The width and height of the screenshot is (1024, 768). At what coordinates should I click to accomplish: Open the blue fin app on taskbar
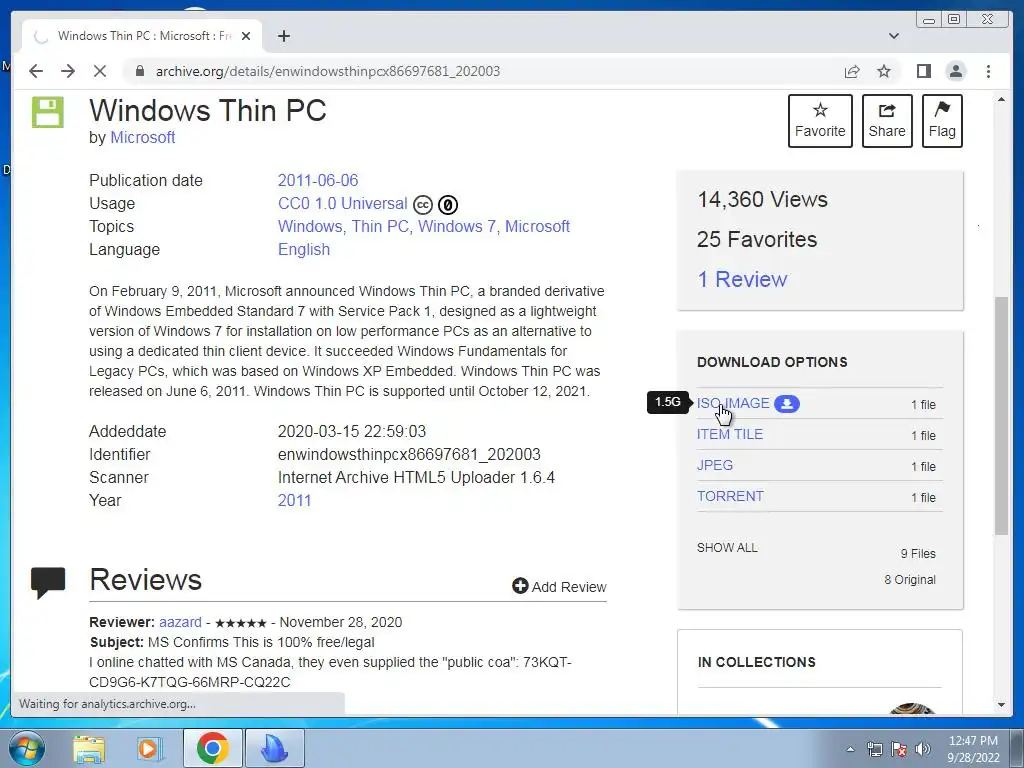coord(274,748)
